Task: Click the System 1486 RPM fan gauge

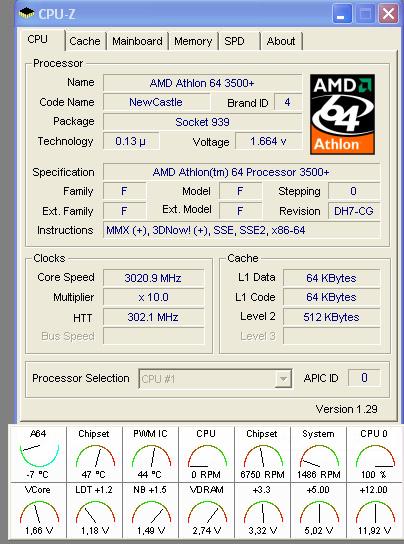Action: pyautogui.click(x=318, y=453)
